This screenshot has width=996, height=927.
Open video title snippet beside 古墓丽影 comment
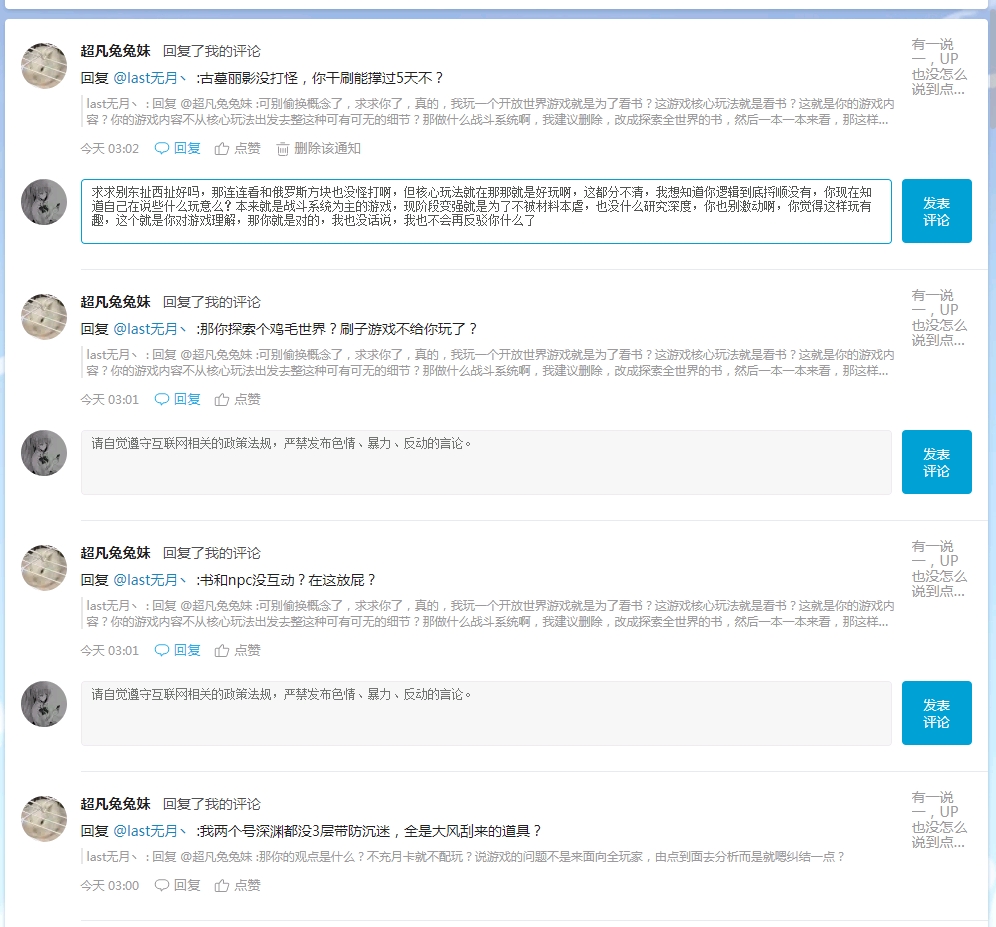point(939,67)
